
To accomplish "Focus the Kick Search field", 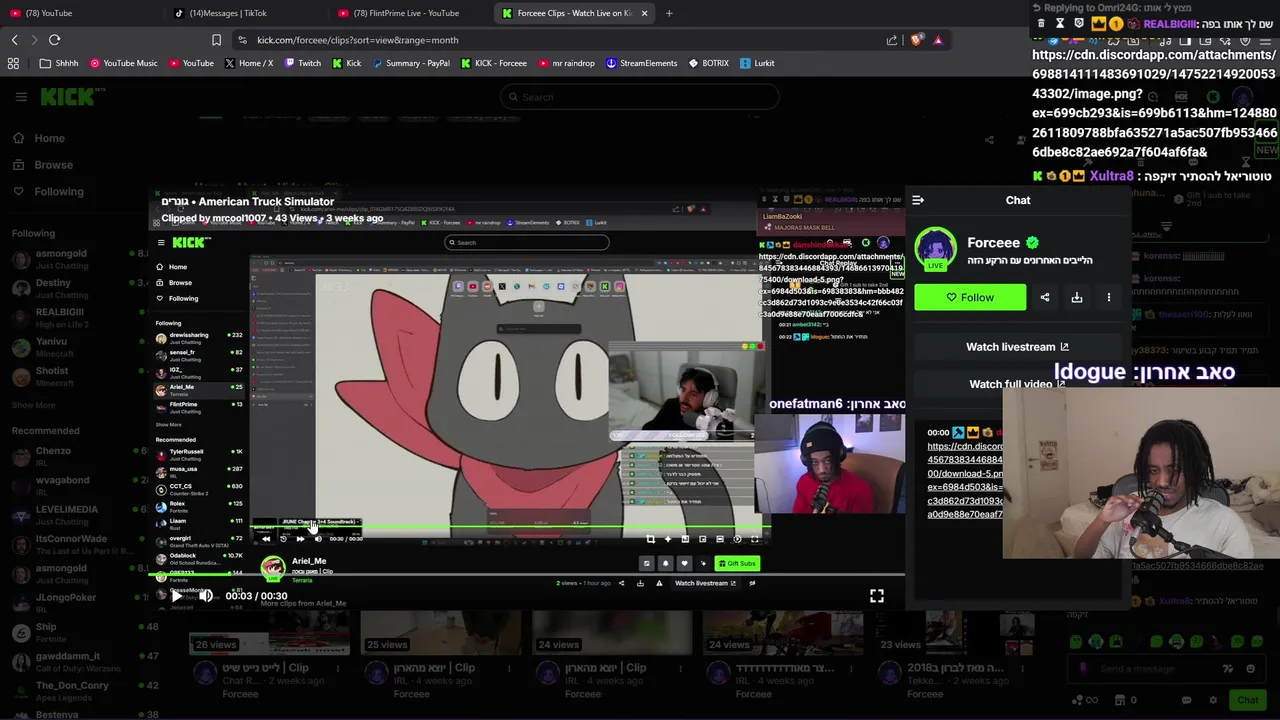I will [x=640, y=97].
